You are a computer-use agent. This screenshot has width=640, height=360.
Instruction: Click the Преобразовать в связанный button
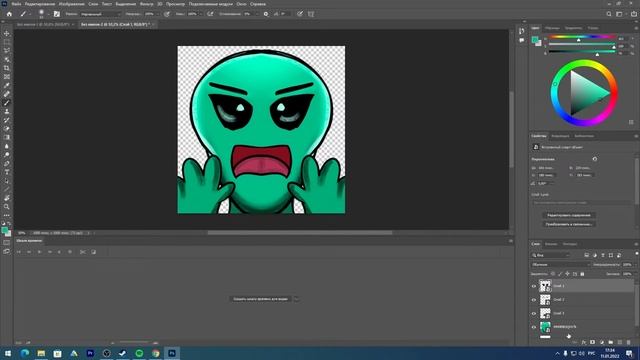pyautogui.click(x=569, y=224)
